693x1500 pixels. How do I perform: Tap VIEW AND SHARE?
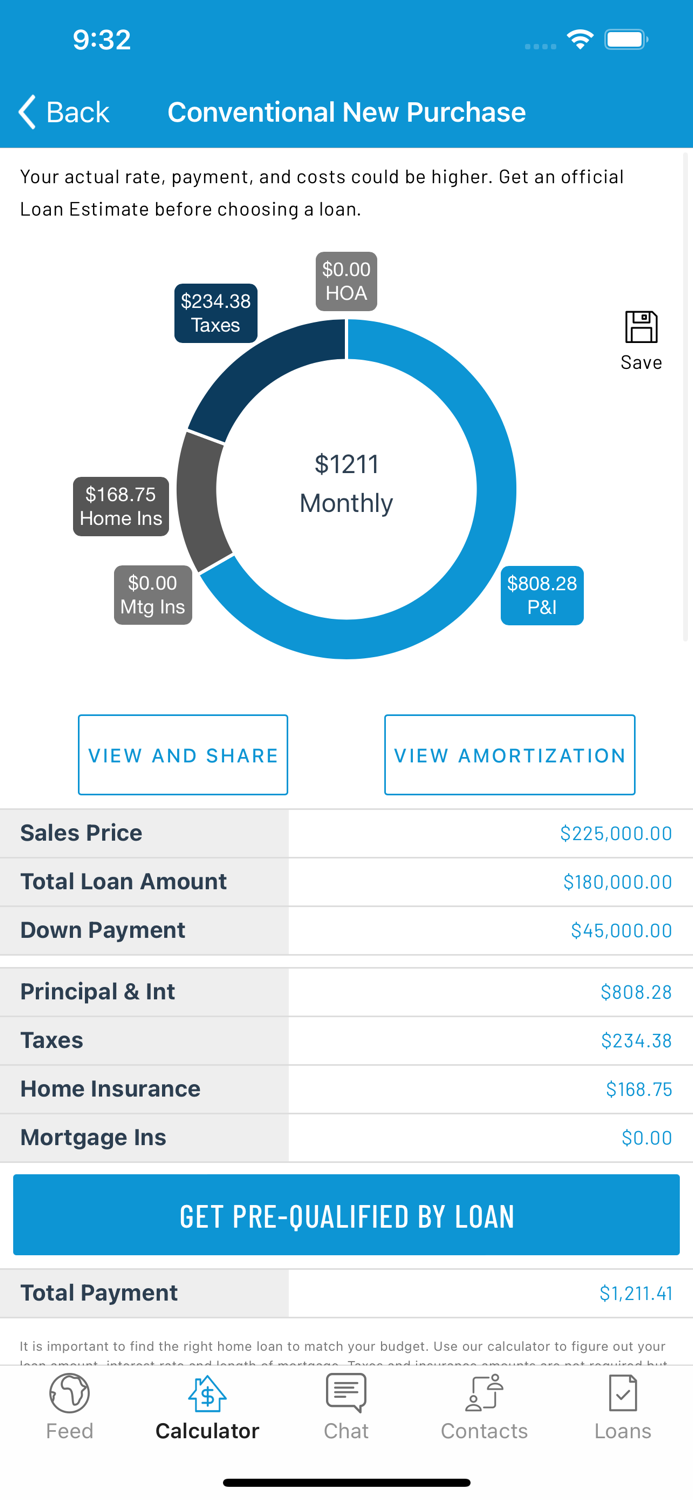183,755
